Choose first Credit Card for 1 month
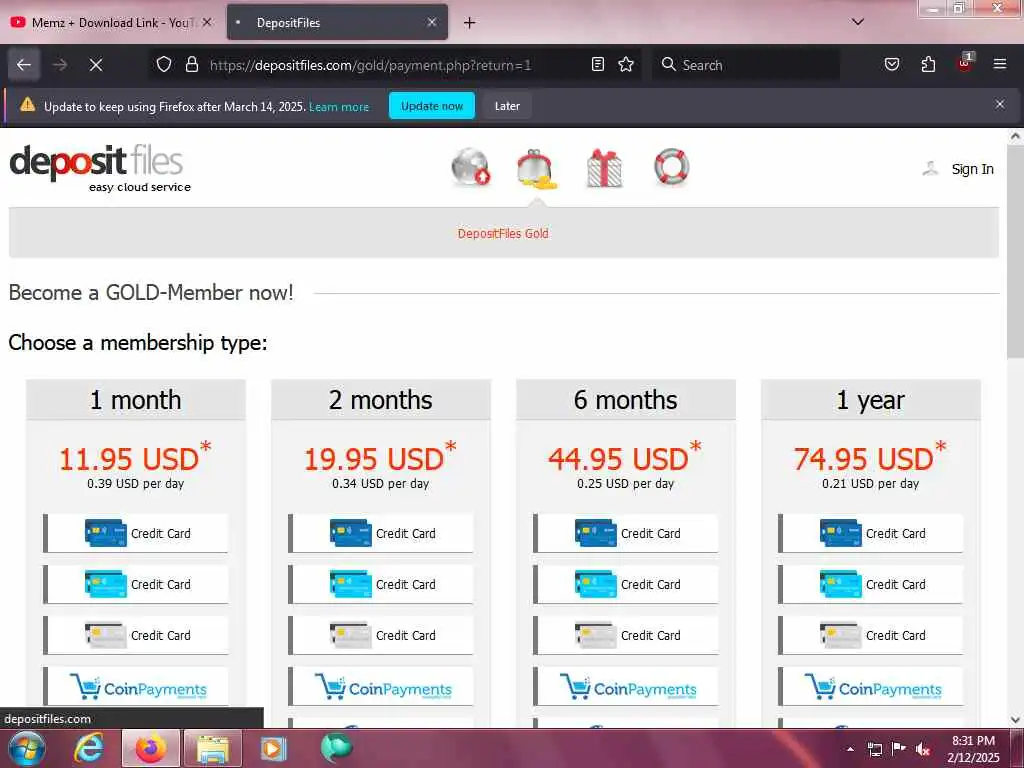 coord(136,534)
